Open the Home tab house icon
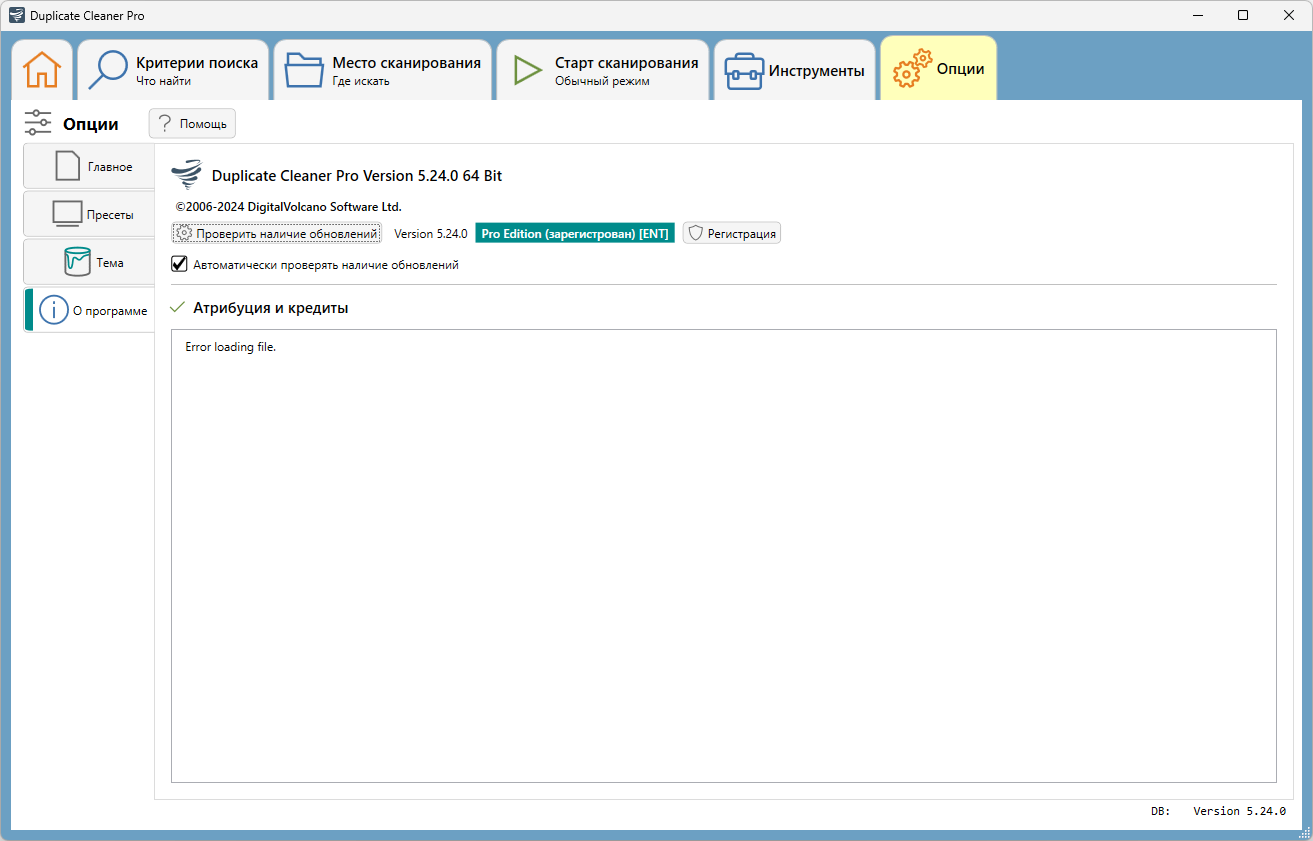This screenshot has height=841, width=1313. pos(42,70)
